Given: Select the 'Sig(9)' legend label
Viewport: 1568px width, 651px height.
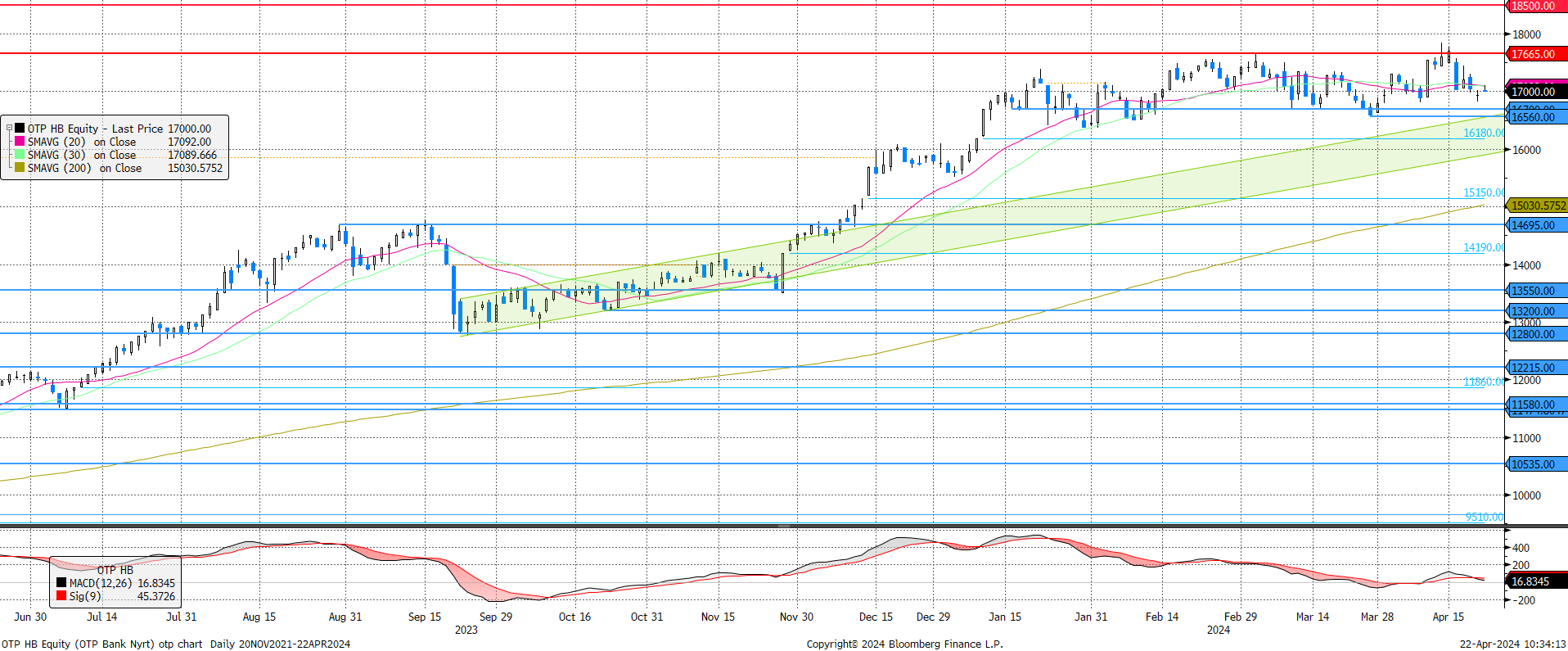Looking at the screenshot, I should (x=85, y=596).
